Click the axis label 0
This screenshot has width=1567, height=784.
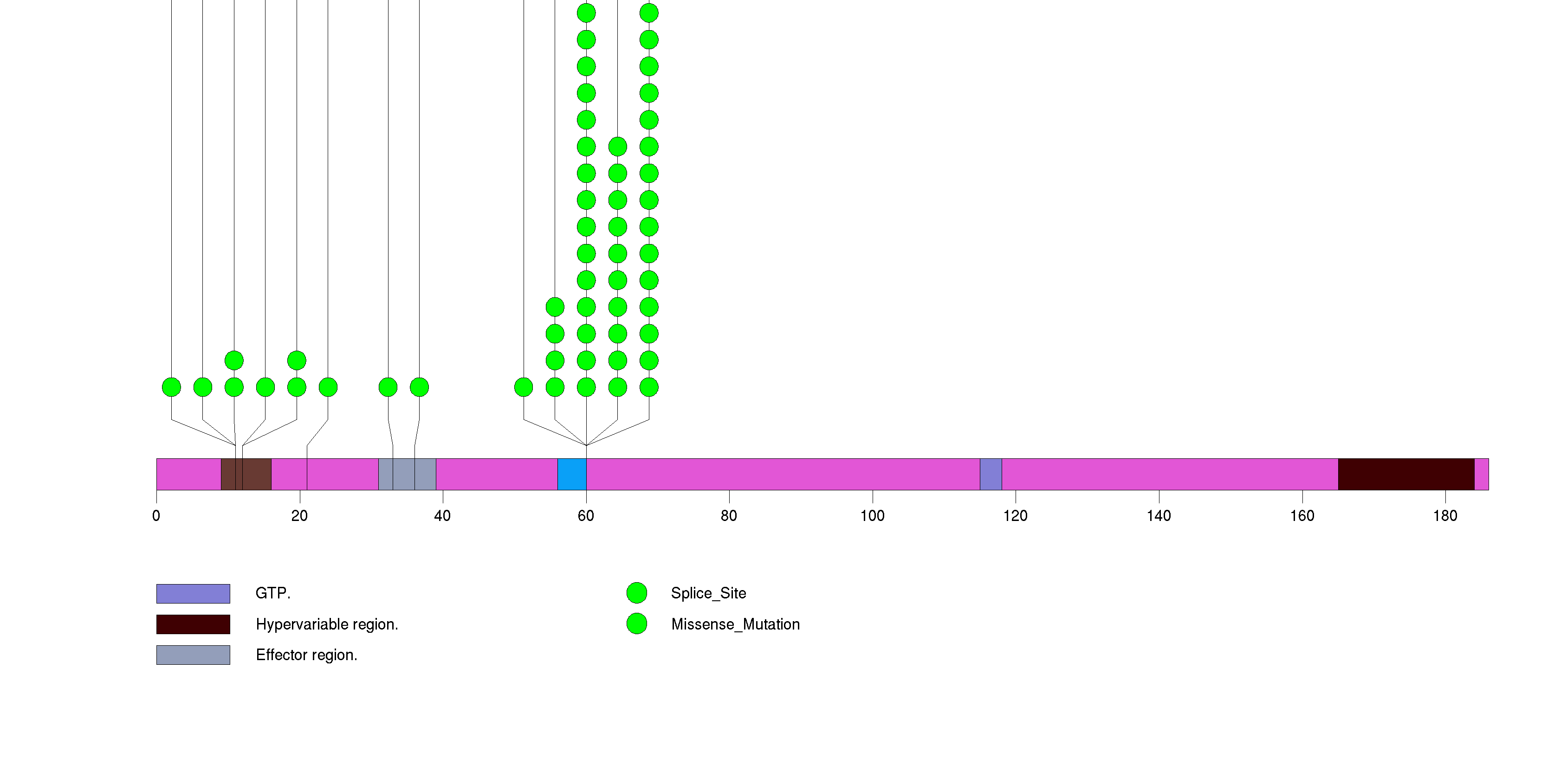pyautogui.click(x=156, y=516)
